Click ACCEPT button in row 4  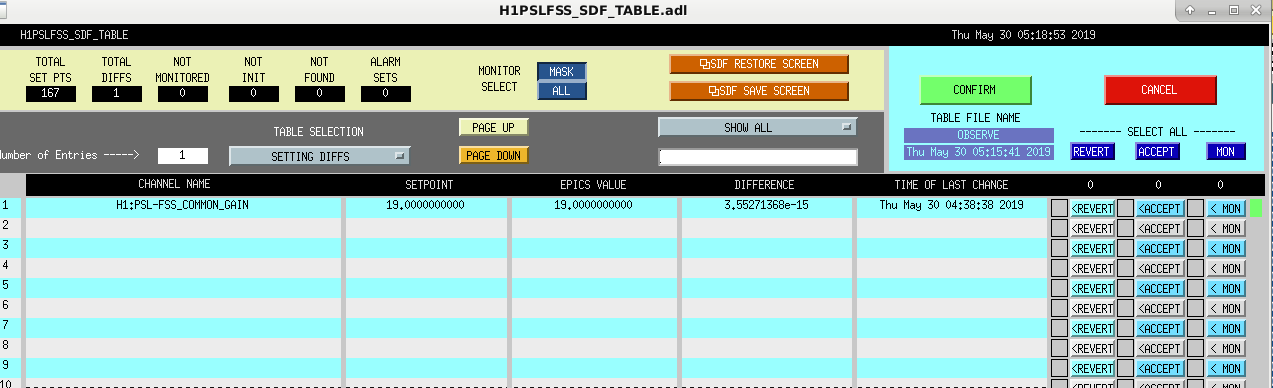coord(1160,268)
